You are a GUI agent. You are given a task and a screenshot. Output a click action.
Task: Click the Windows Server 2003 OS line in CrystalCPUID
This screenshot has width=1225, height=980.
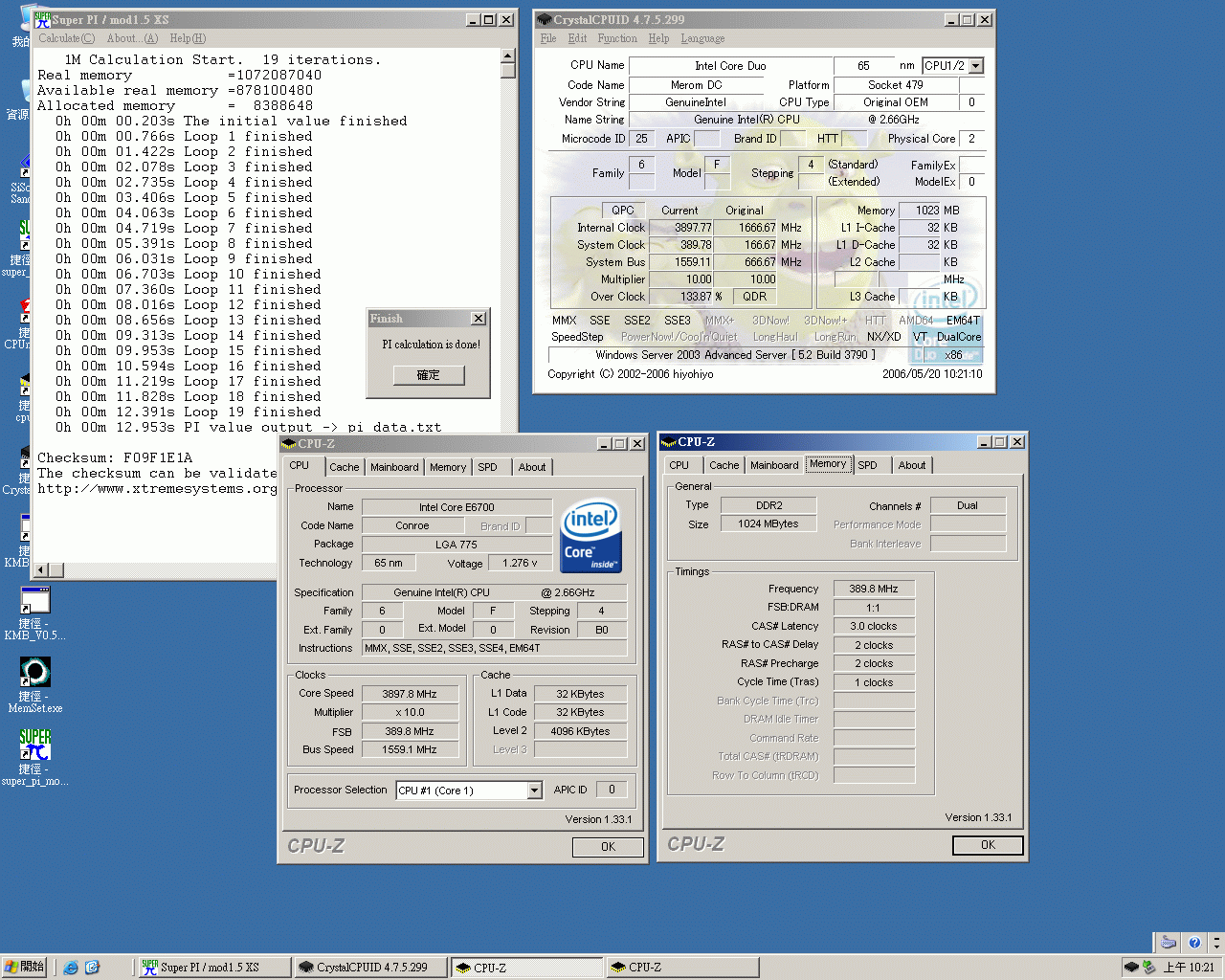click(x=765, y=355)
